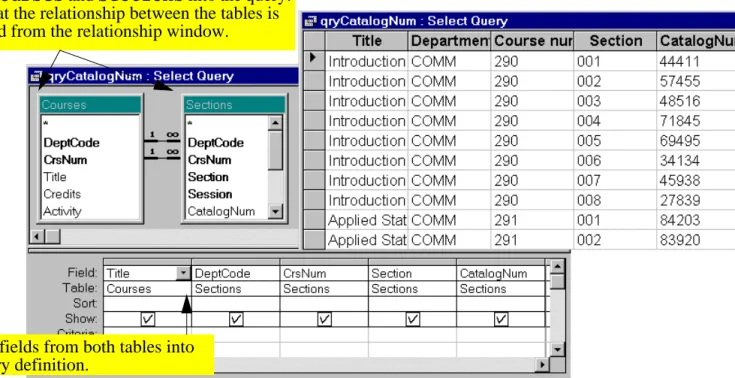Click the DeptCode join line between tables

(x=162, y=140)
